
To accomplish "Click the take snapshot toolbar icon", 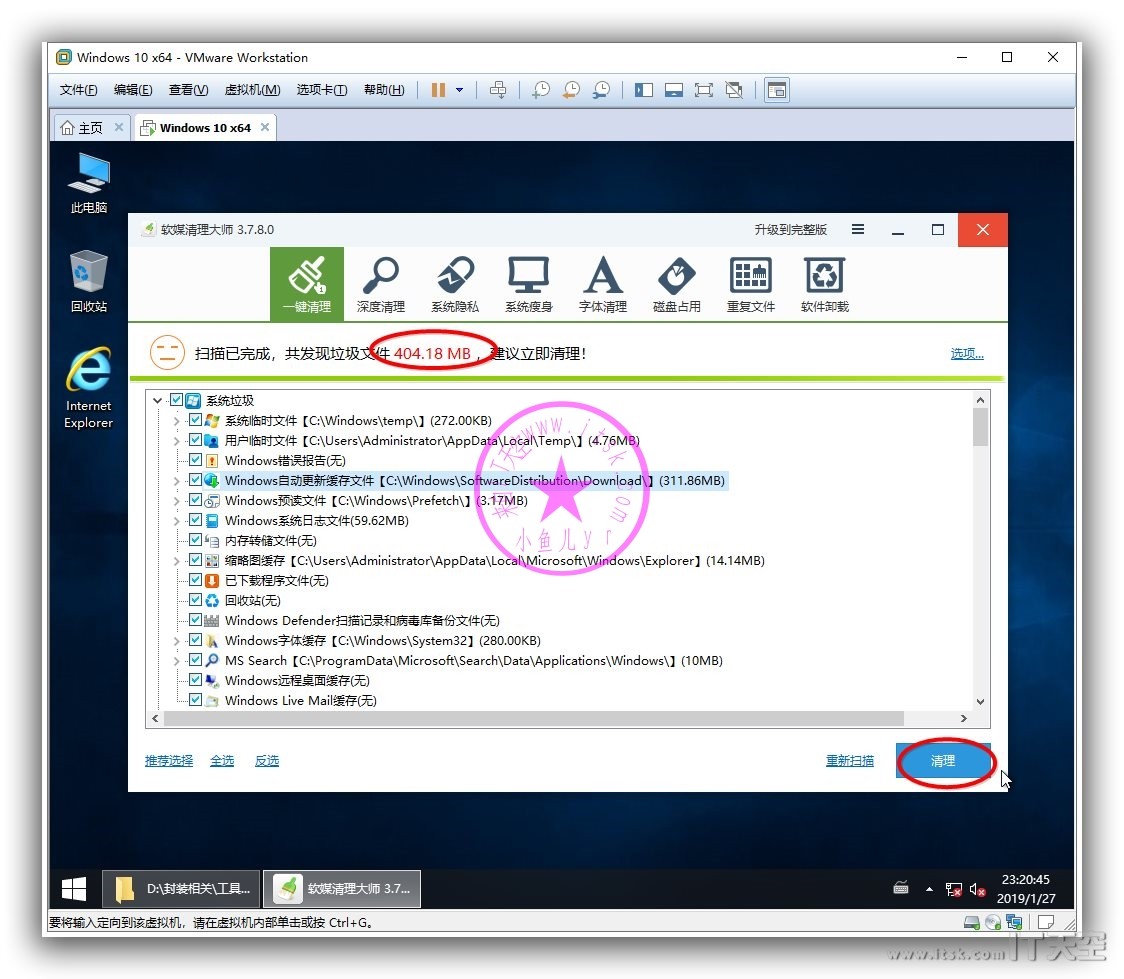I will (541, 90).
